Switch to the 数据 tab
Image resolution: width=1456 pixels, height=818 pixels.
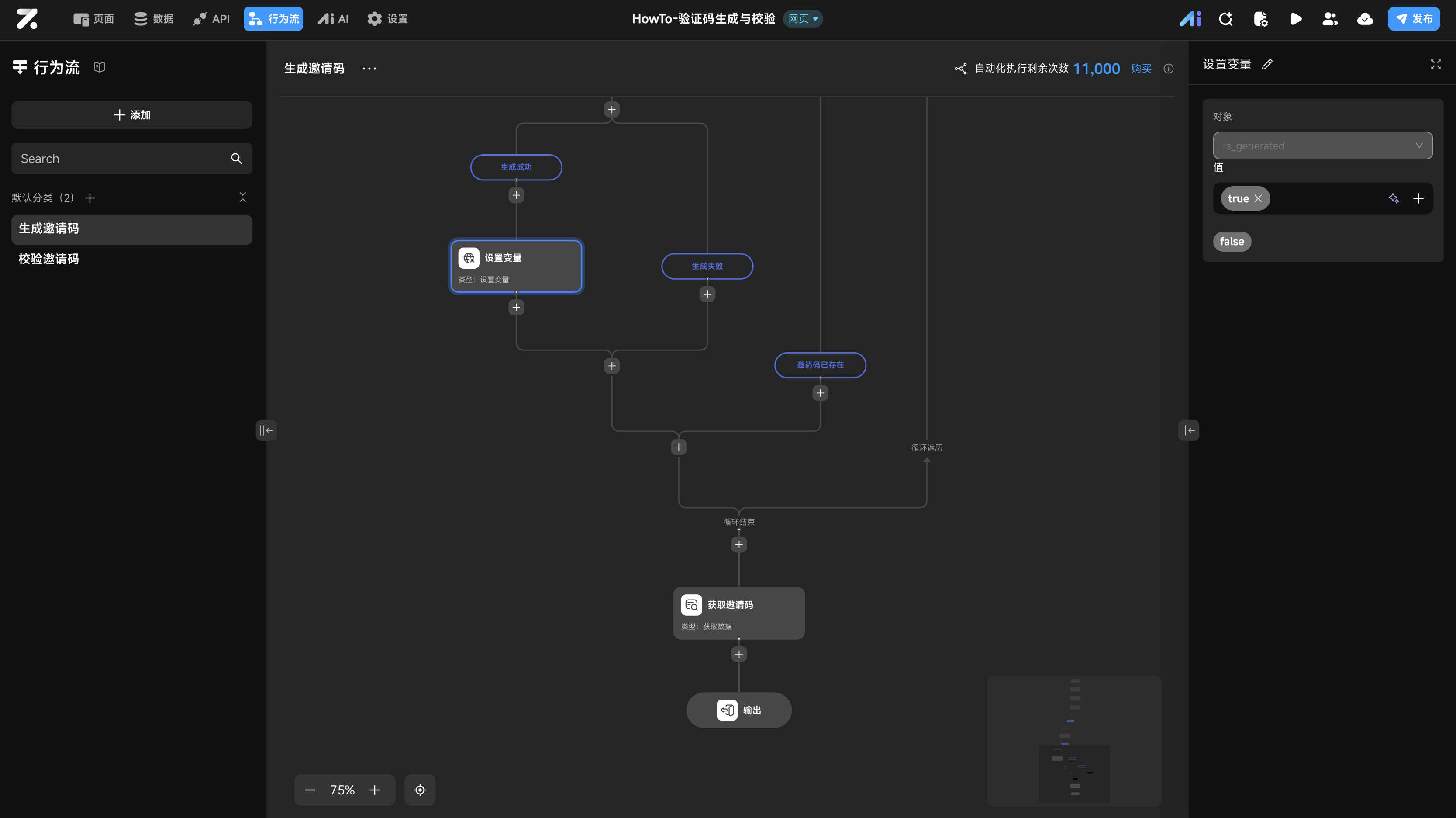coord(154,19)
